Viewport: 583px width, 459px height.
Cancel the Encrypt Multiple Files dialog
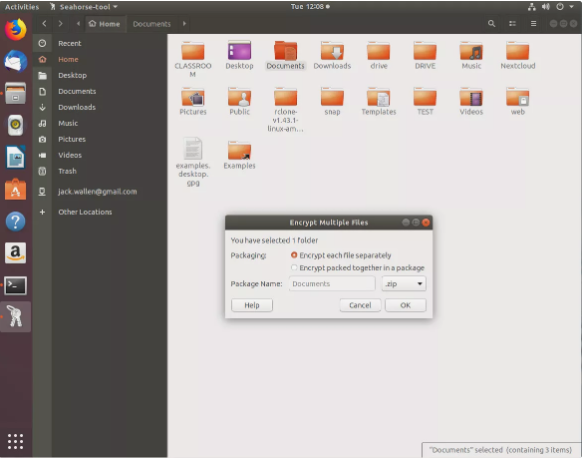[x=360, y=305]
